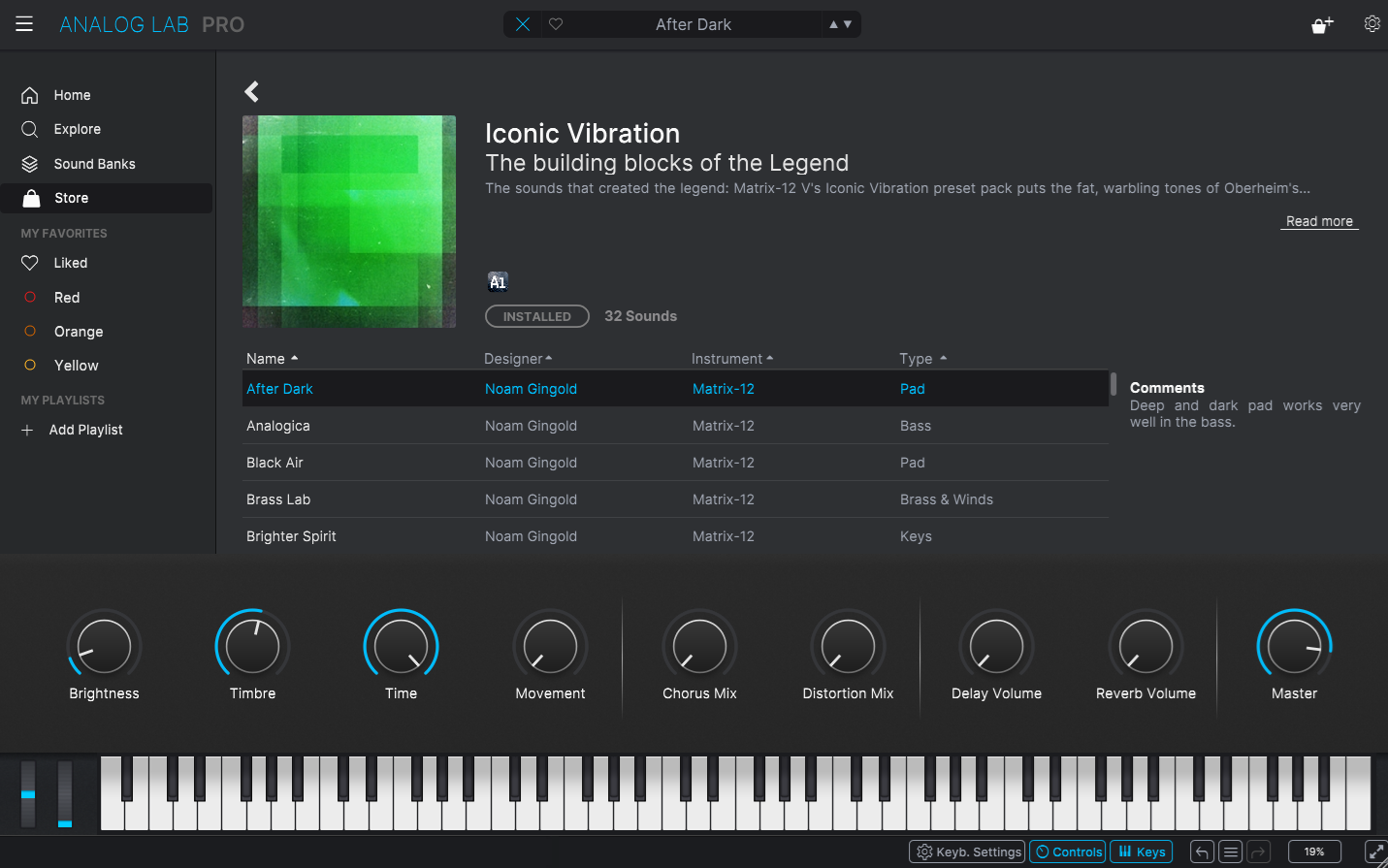1388x868 pixels.
Task: Click the Iconic Vibration cover artwork
Action: [x=349, y=221]
